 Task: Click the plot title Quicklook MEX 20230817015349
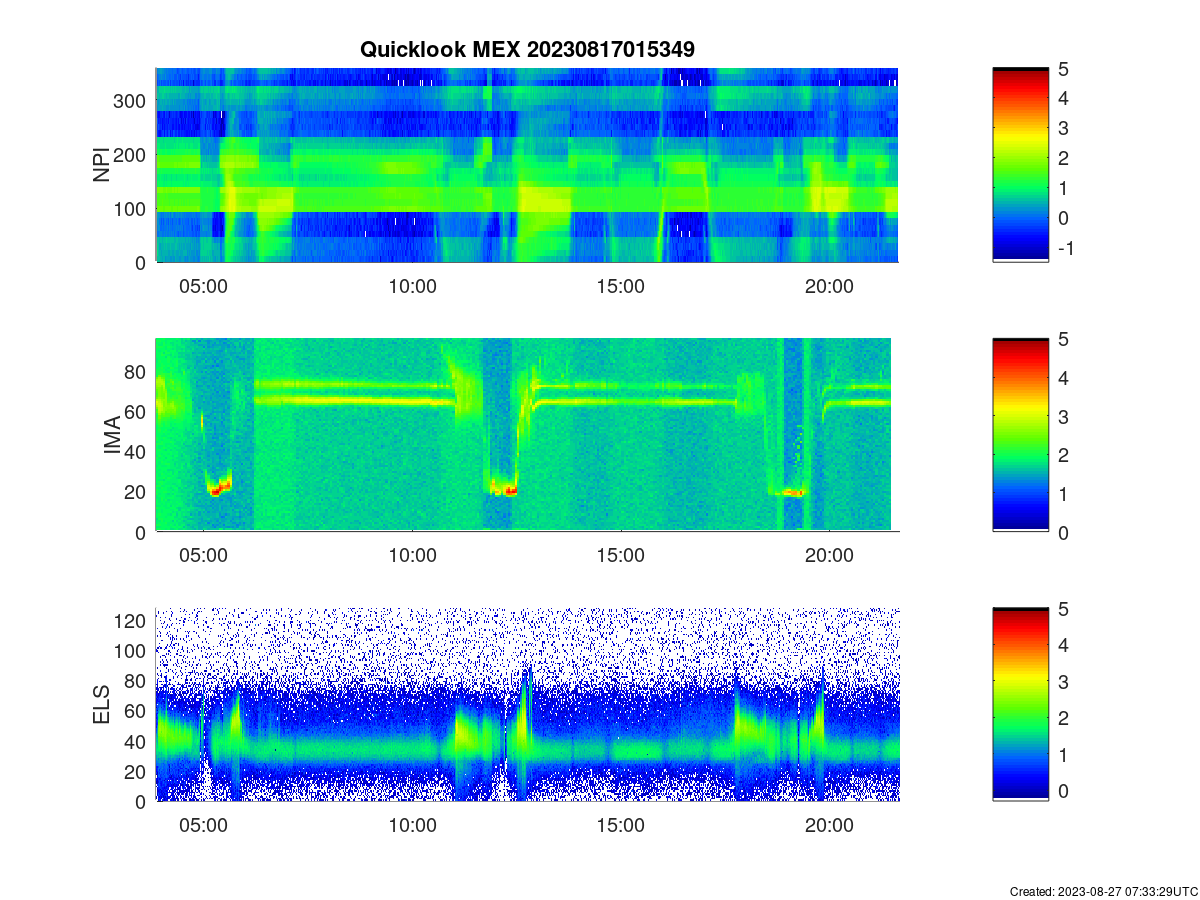tap(527, 49)
